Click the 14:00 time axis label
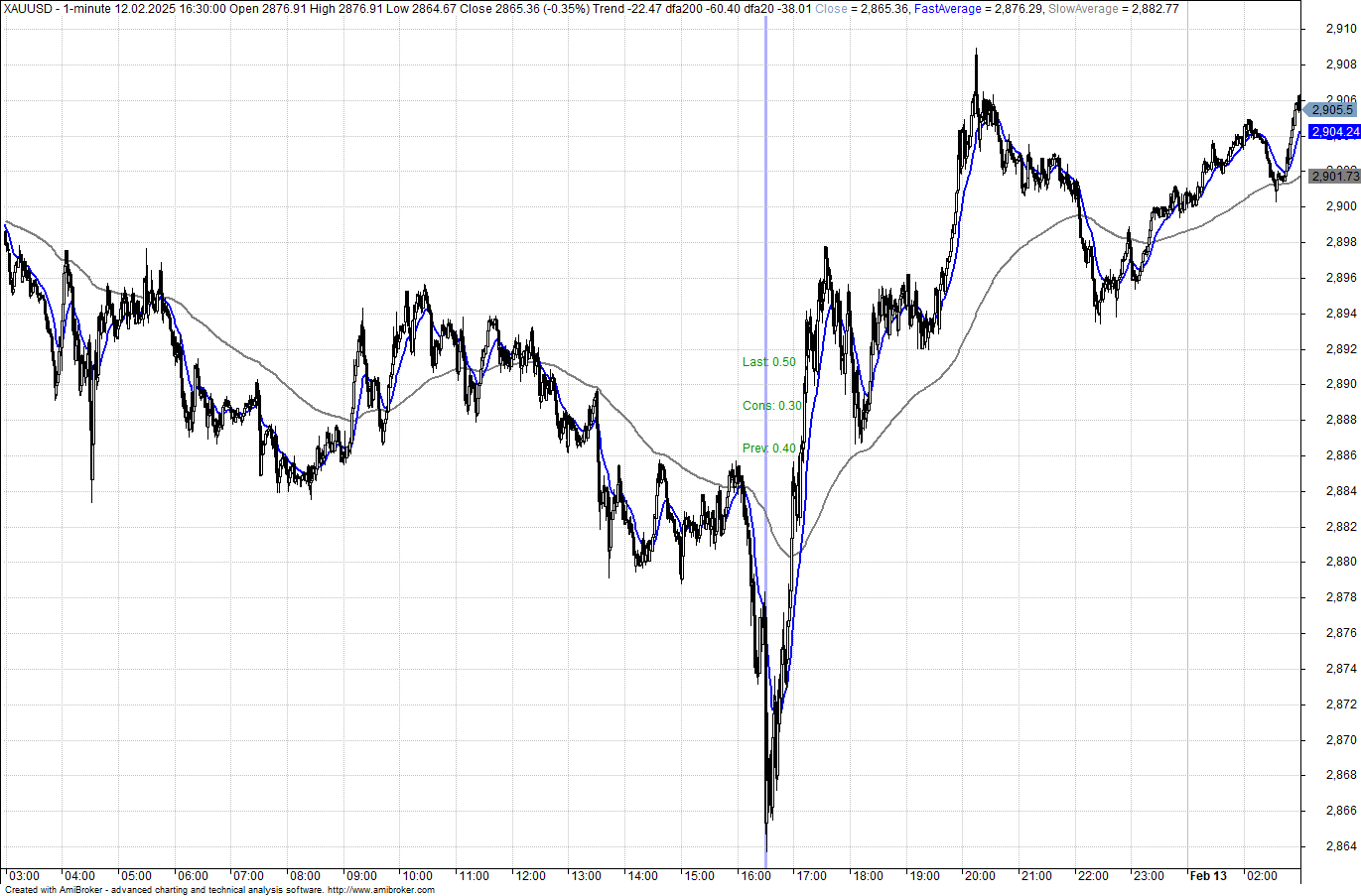The height and width of the screenshot is (896, 1361). click(x=642, y=876)
